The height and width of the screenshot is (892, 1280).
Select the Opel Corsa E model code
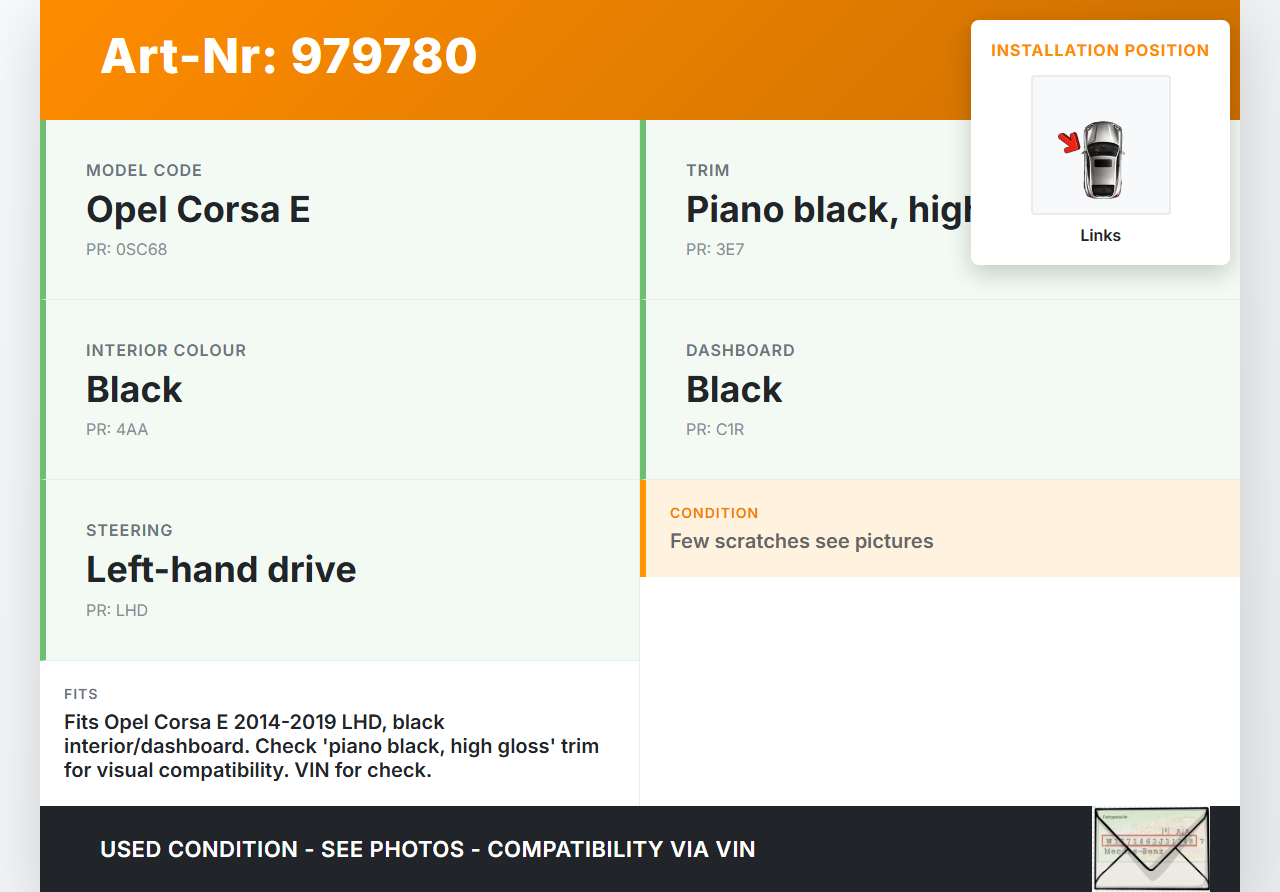(x=198, y=210)
